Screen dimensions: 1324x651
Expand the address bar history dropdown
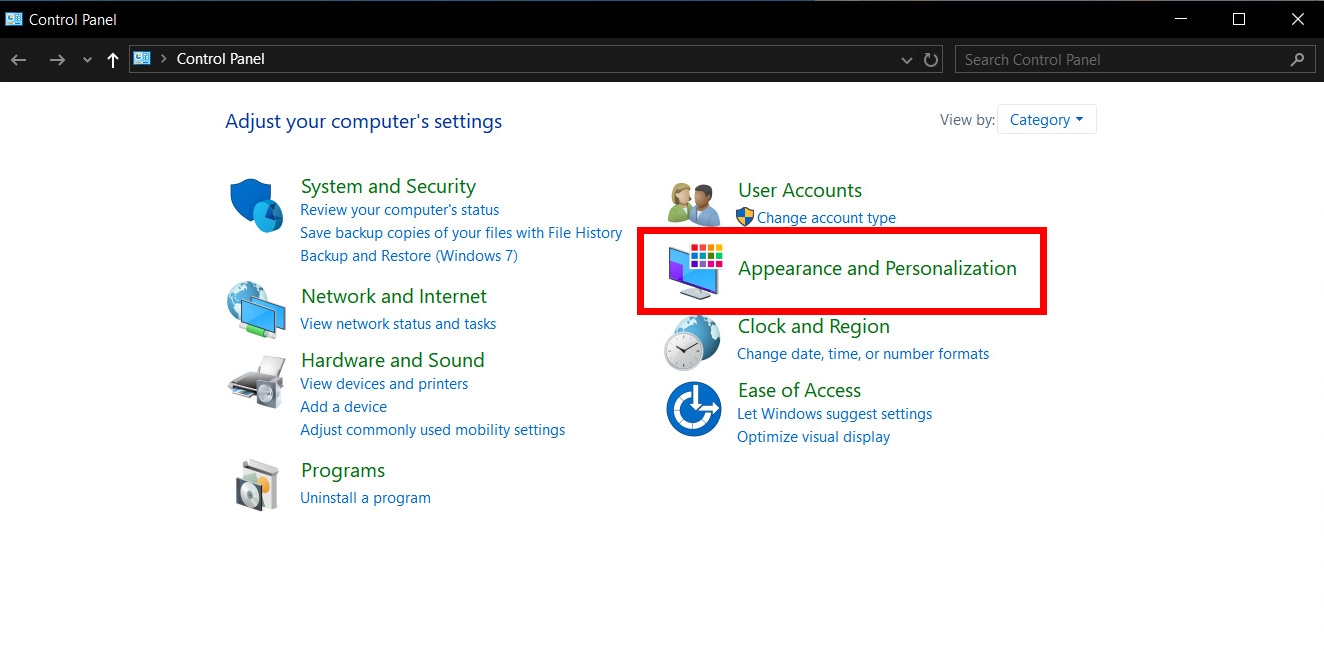coord(907,60)
